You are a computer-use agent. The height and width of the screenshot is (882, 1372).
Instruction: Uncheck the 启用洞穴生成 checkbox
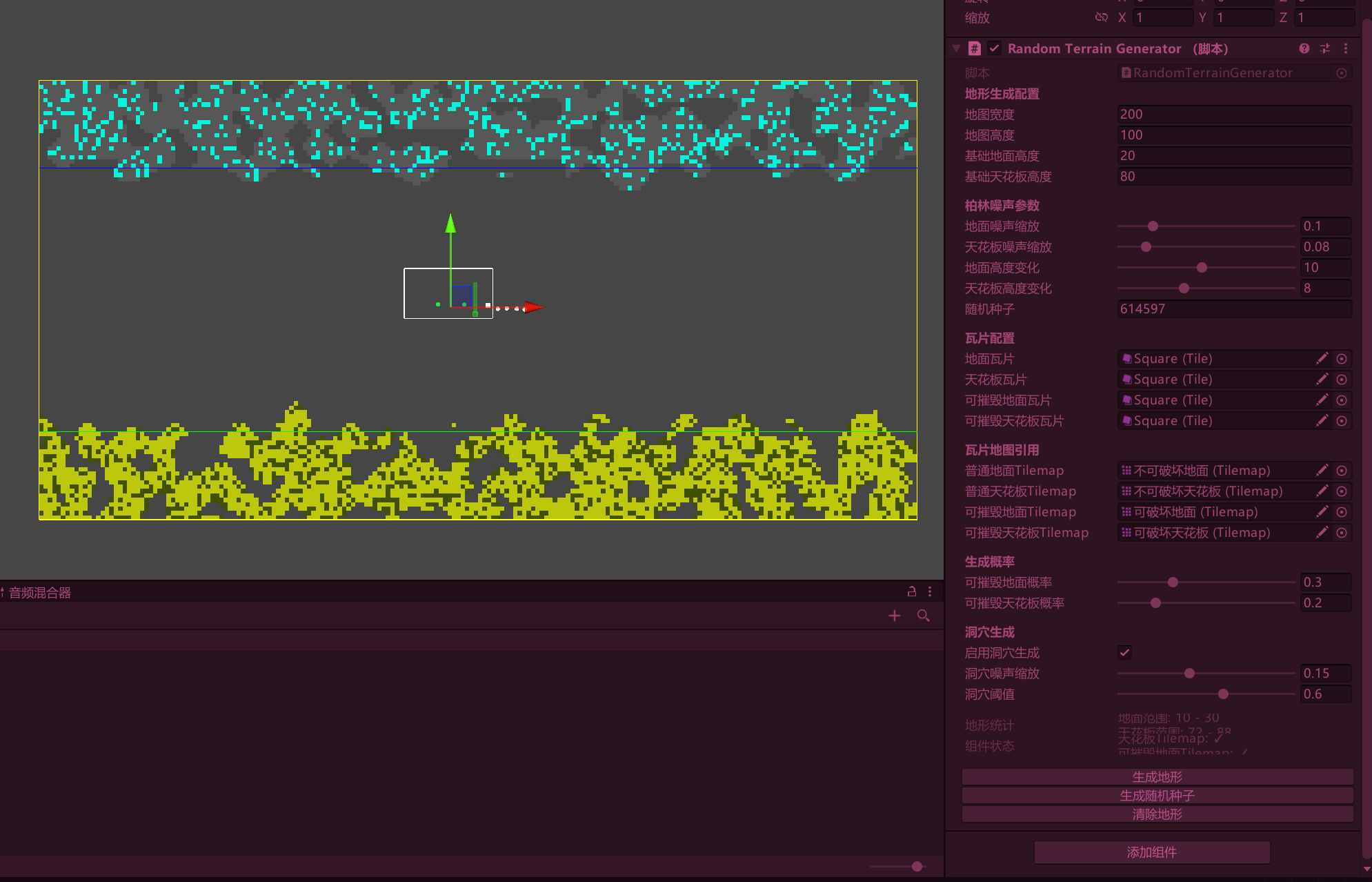click(1124, 653)
